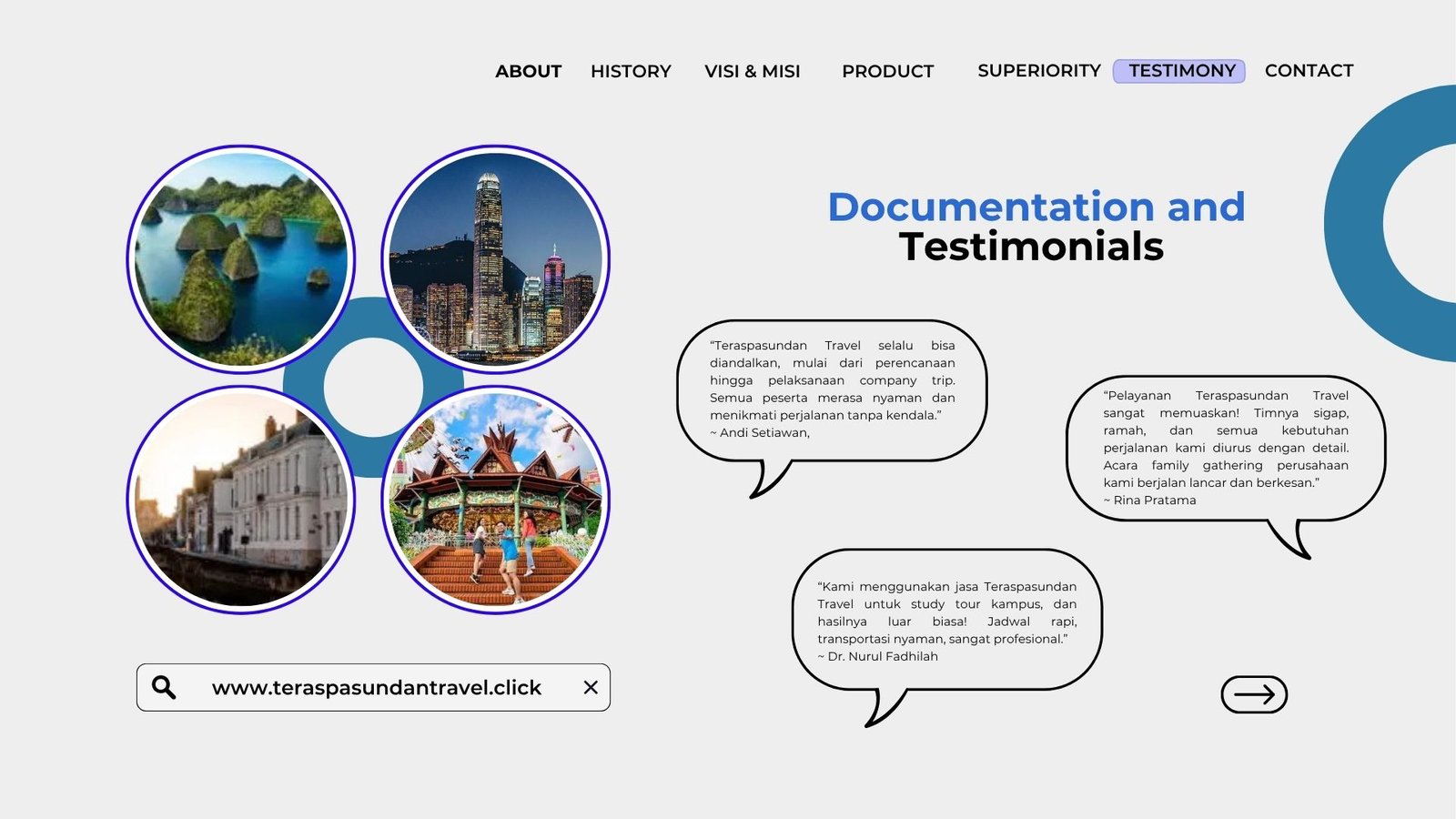Open the European riverside buildings photo
The image size is (1456, 819).
click(241, 500)
